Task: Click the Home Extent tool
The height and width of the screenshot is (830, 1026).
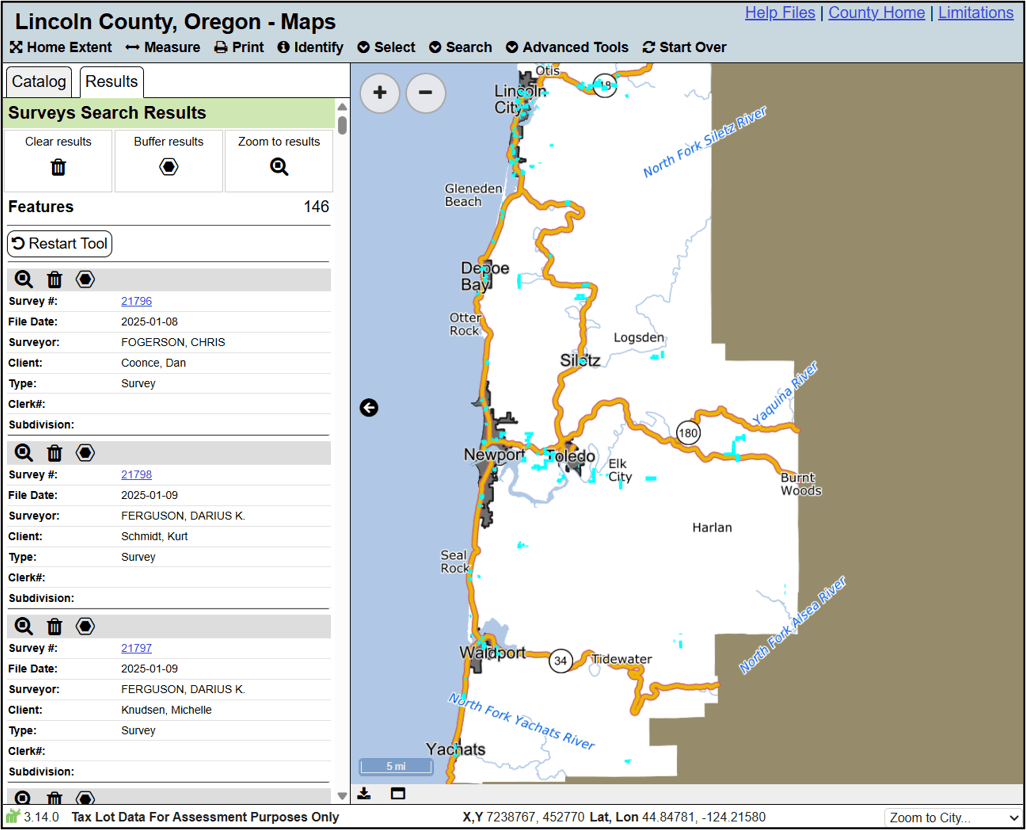Action: click(61, 47)
